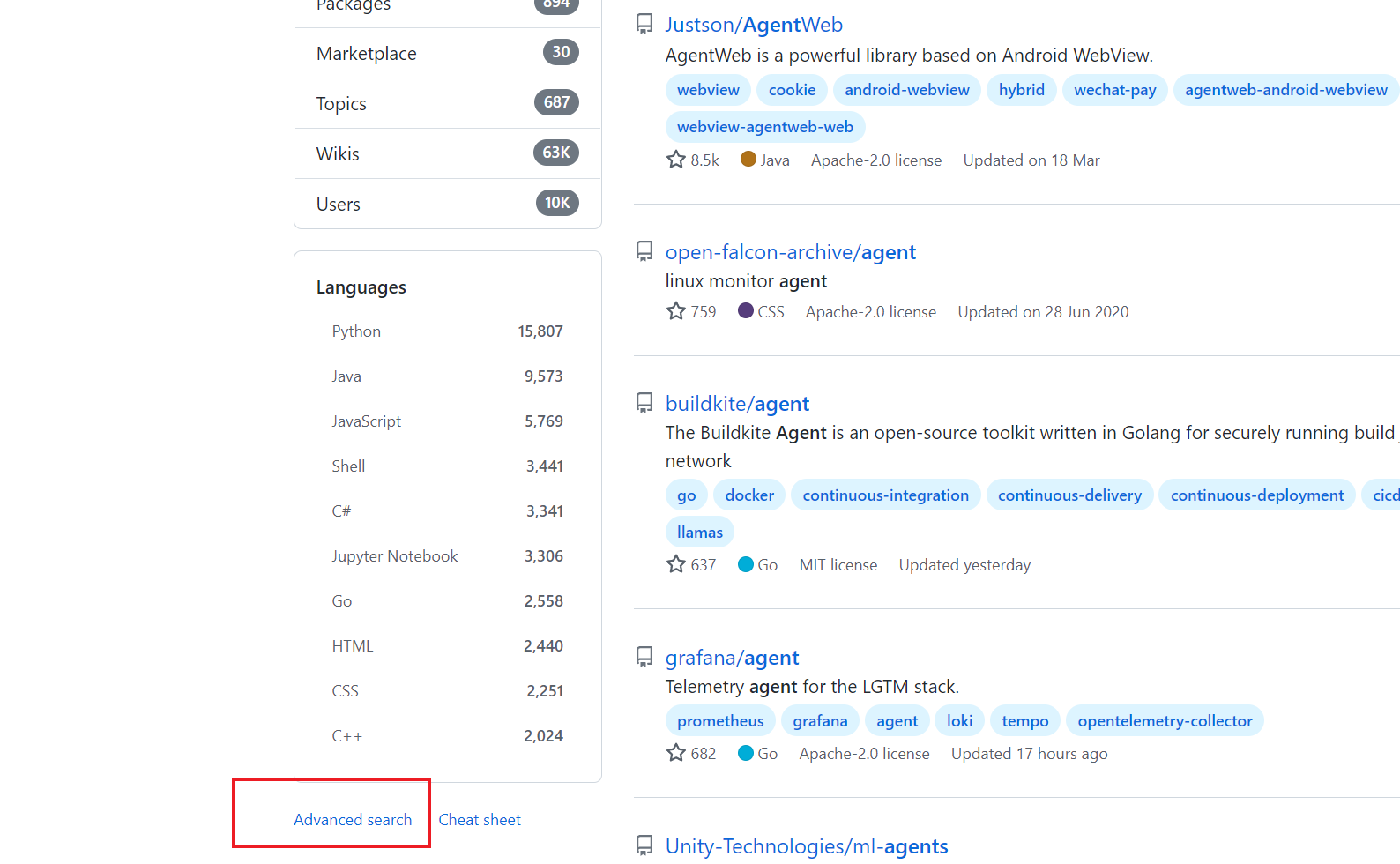The height and width of the screenshot is (864, 1400).
Task: Click the star icon showing 682 stars
Action: (x=675, y=753)
